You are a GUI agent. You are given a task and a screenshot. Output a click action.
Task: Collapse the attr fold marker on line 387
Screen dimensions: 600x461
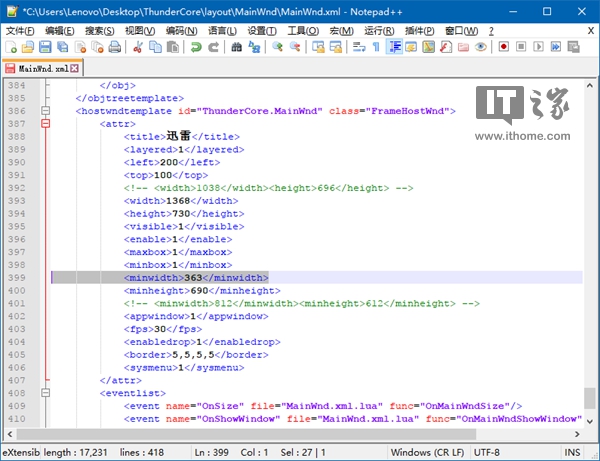pos(46,124)
